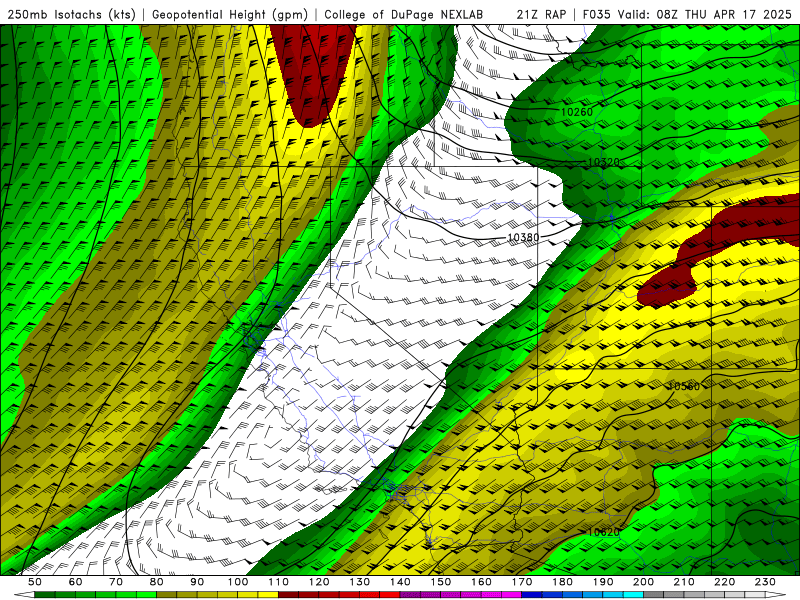
Task: Click the 200 value on the color scale
Action: coord(643,582)
